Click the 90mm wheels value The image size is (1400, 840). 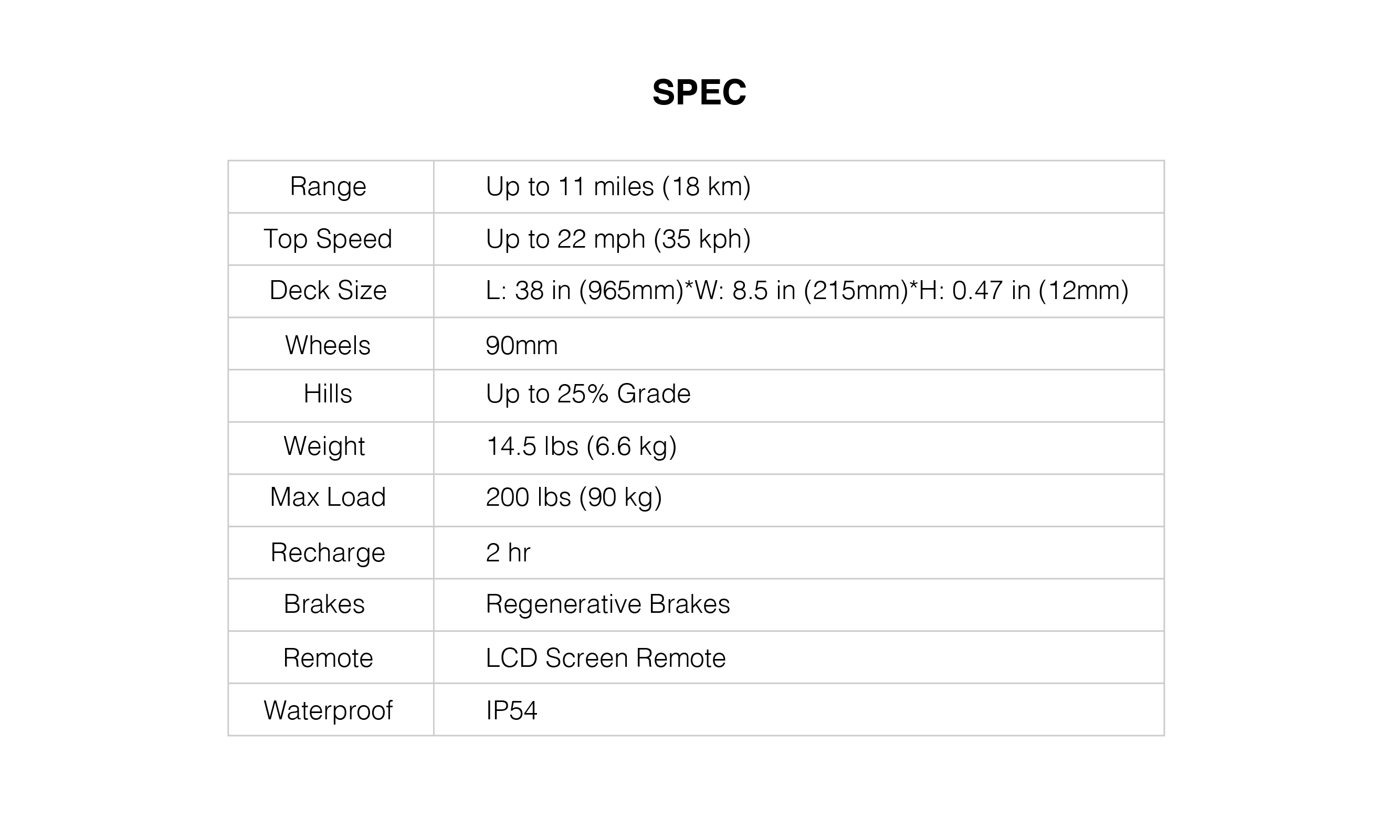(522, 345)
